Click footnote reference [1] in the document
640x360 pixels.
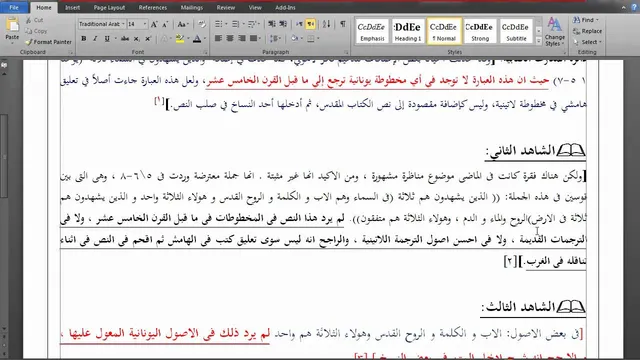click(159, 100)
